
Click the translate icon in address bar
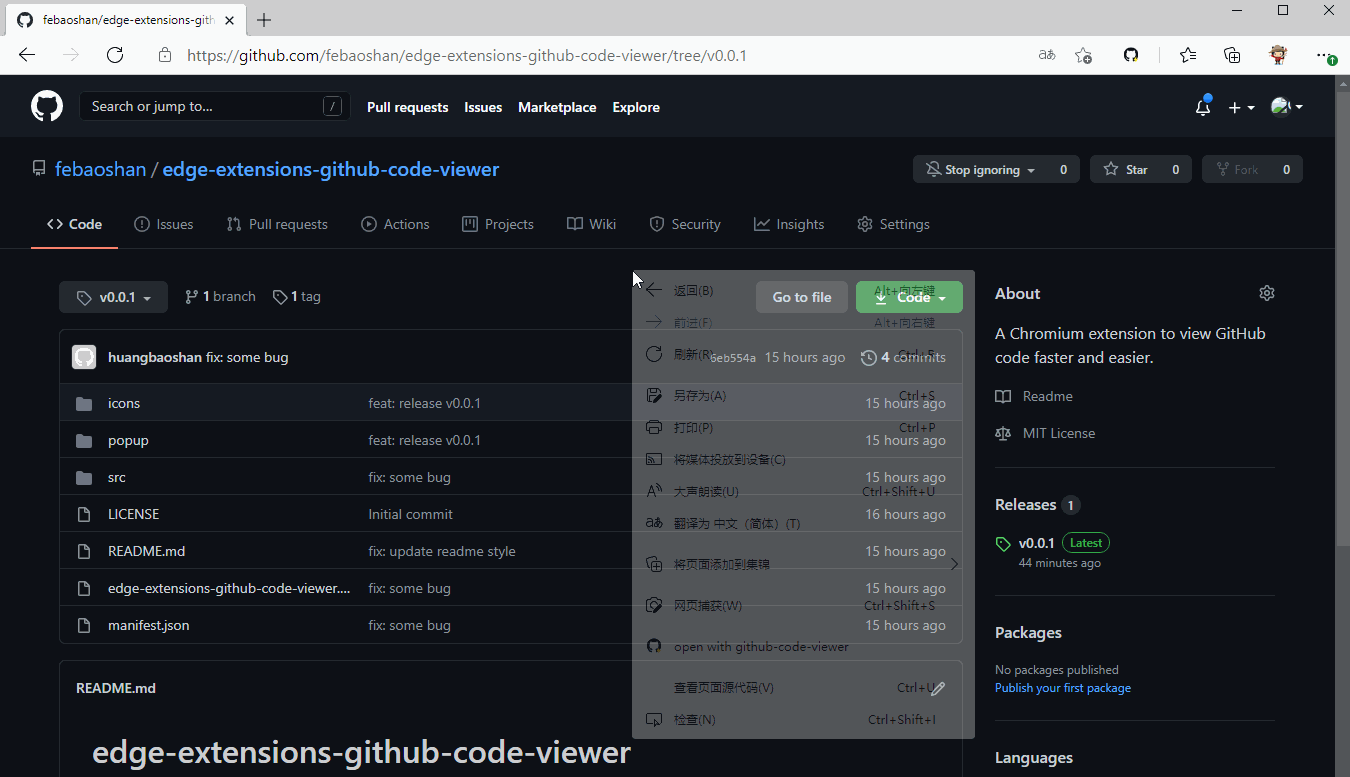pyautogui.click(x=1047, y=55)
